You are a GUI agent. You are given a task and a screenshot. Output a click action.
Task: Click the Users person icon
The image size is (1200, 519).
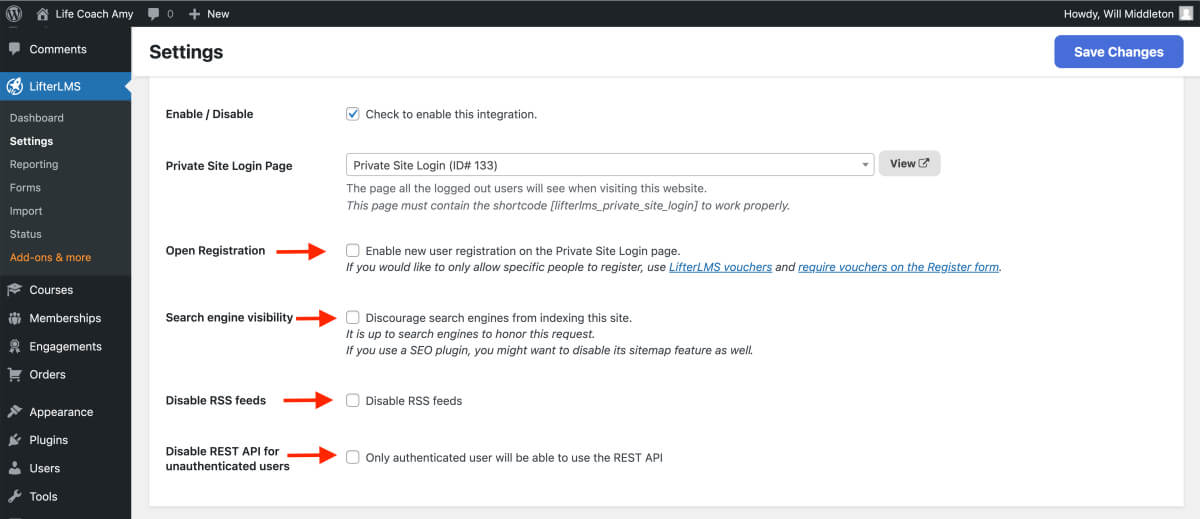coord(14,468)
